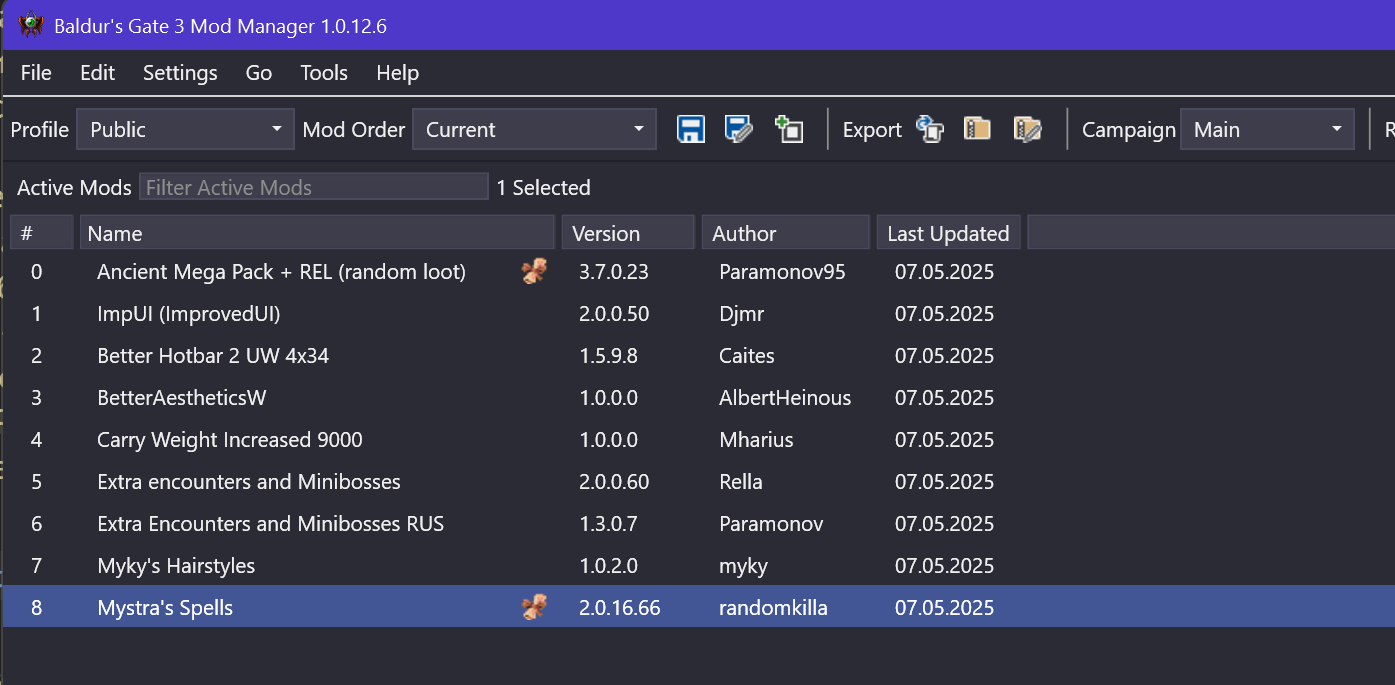The image size is (1395, 685).
Task: Open the Settings menu
Action: pyautogui.click(x=180, y=73)
